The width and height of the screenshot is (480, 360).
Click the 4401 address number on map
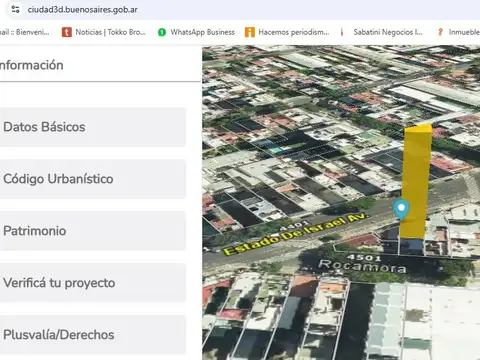[x=295, y=226]
